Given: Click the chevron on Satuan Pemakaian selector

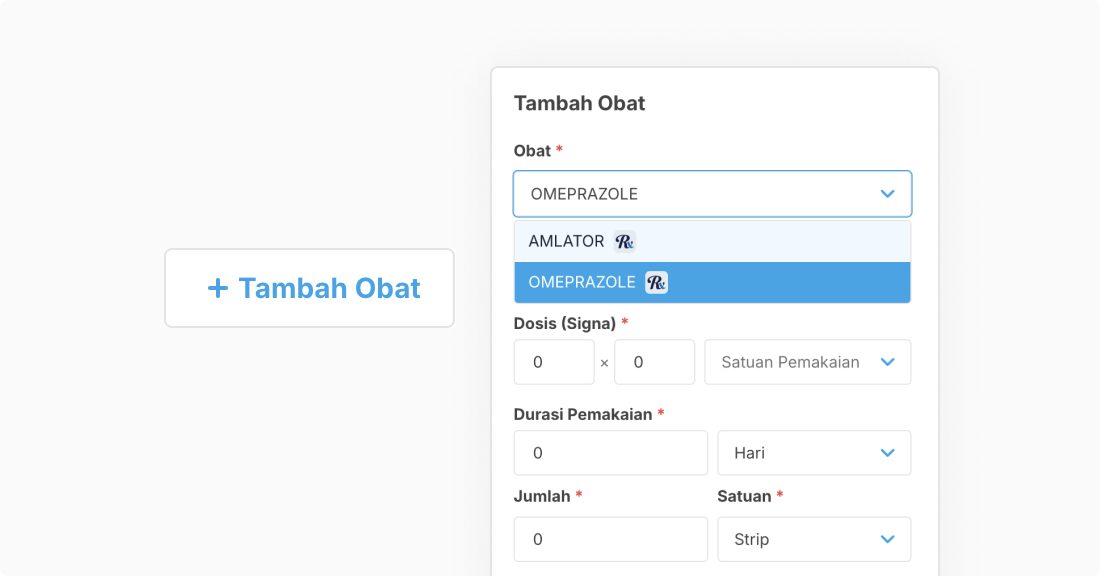Looking at the screenshot, I should pyautogui.click(x=887, y=362).
